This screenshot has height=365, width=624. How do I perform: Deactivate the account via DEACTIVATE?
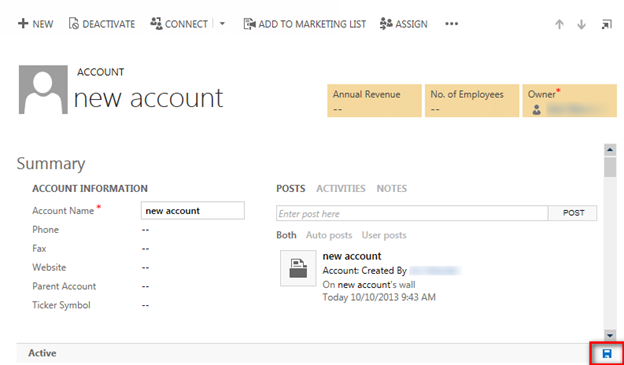click(x=102, y=24)
